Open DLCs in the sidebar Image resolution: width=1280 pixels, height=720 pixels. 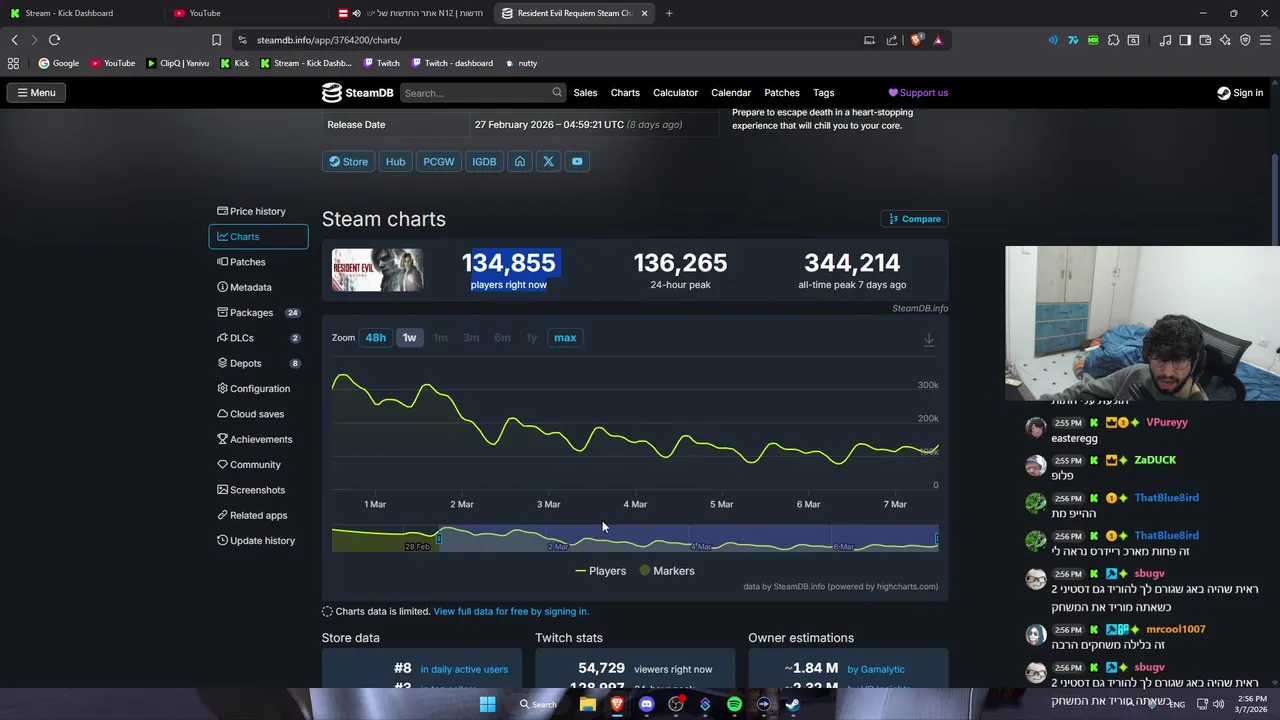point(258,338)
